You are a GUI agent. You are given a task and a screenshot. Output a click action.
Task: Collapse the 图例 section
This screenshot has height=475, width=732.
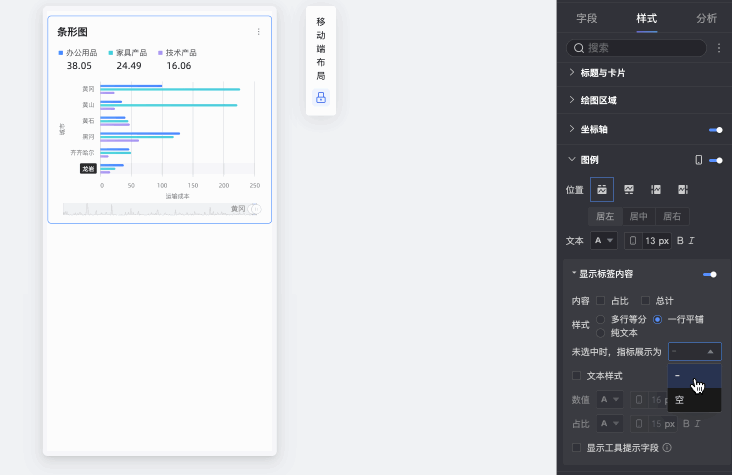(x=572, y=159)
